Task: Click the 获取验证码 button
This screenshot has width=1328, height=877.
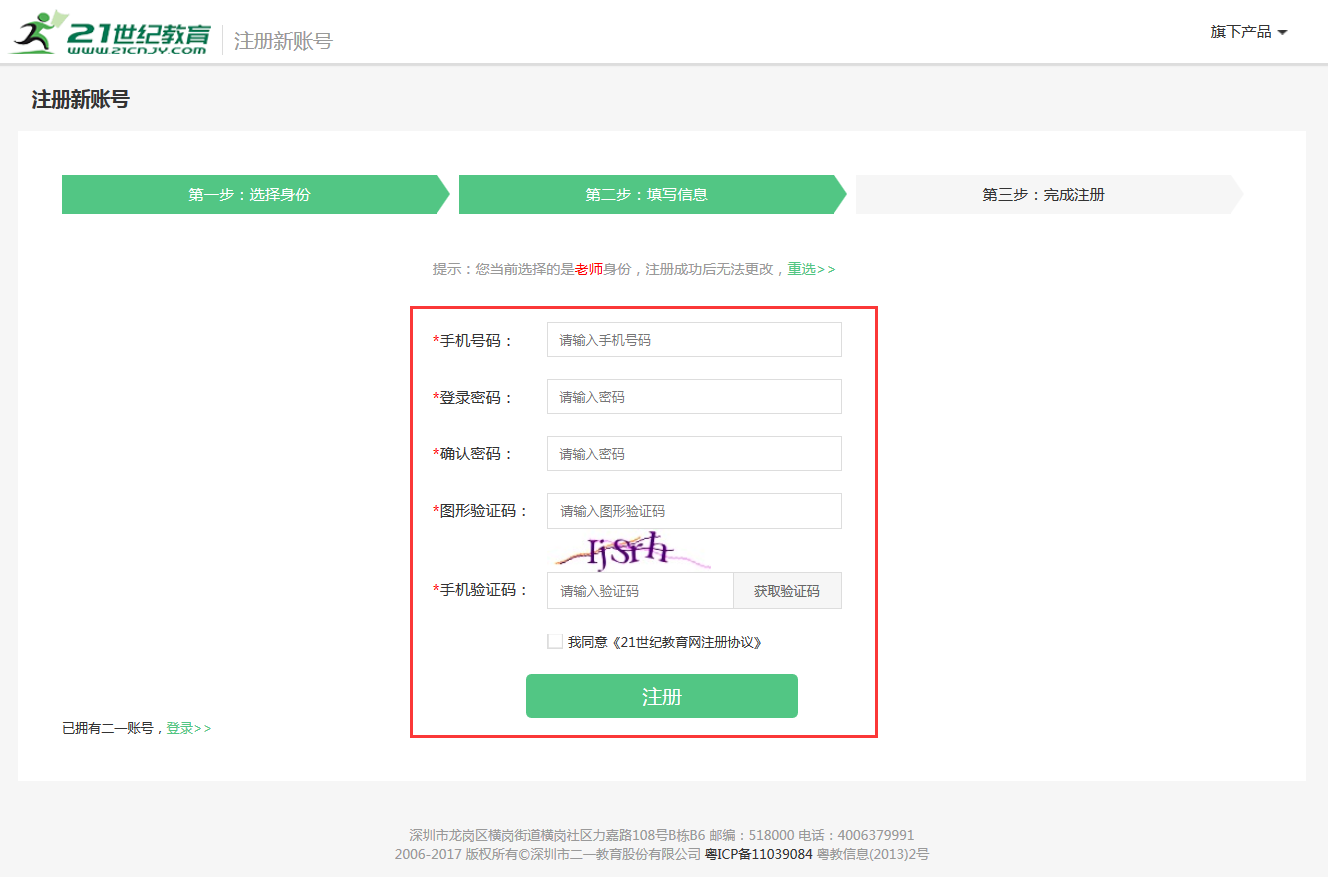Action: (787, 591)
